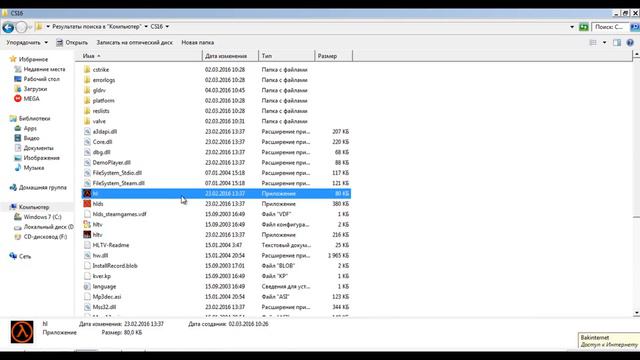The image size is (640, 360).
Task: Open the Музыка library
Action: click(29, 168)
